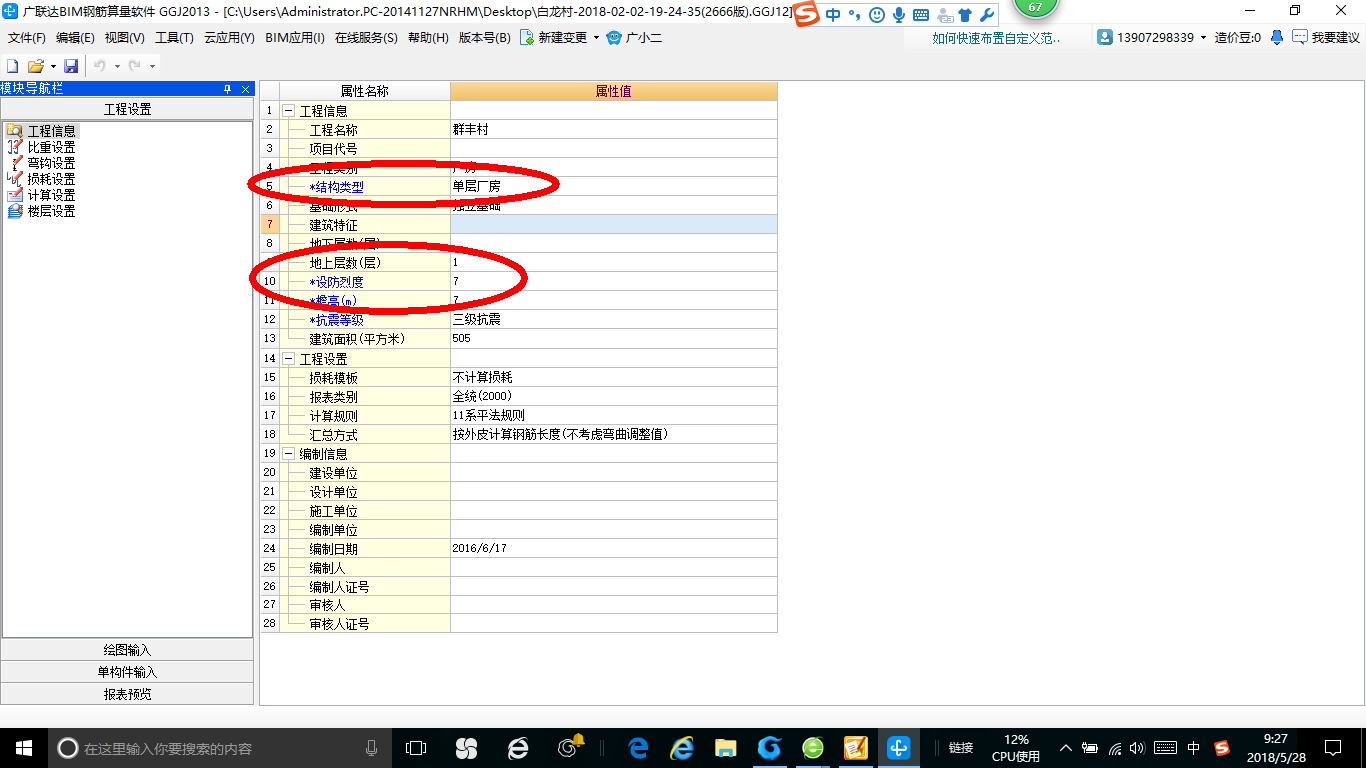The width and height of the screenshot is (1366, 768).
Task: Click the empty 建筑特征 value cell
Action: click(x=613, y=225)
